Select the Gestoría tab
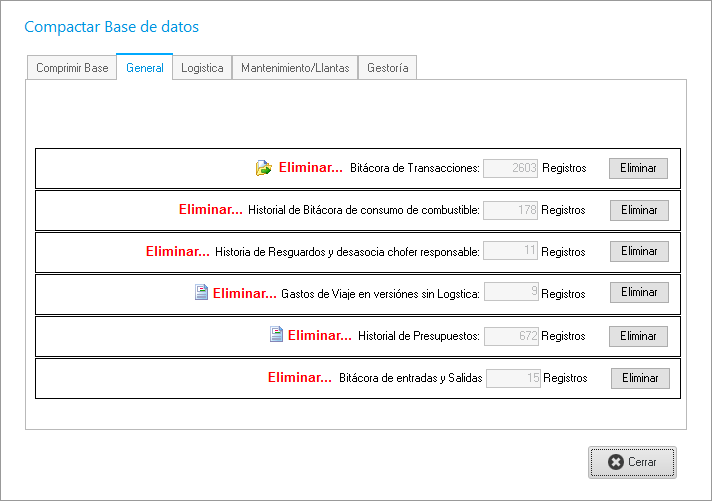Screen dimensions: 712x501 pos(387,68)
